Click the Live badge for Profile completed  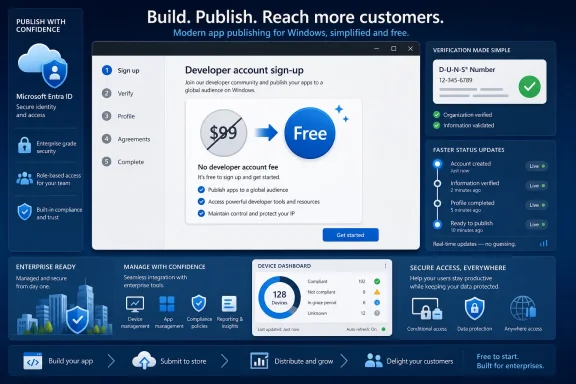pos(537,205)
